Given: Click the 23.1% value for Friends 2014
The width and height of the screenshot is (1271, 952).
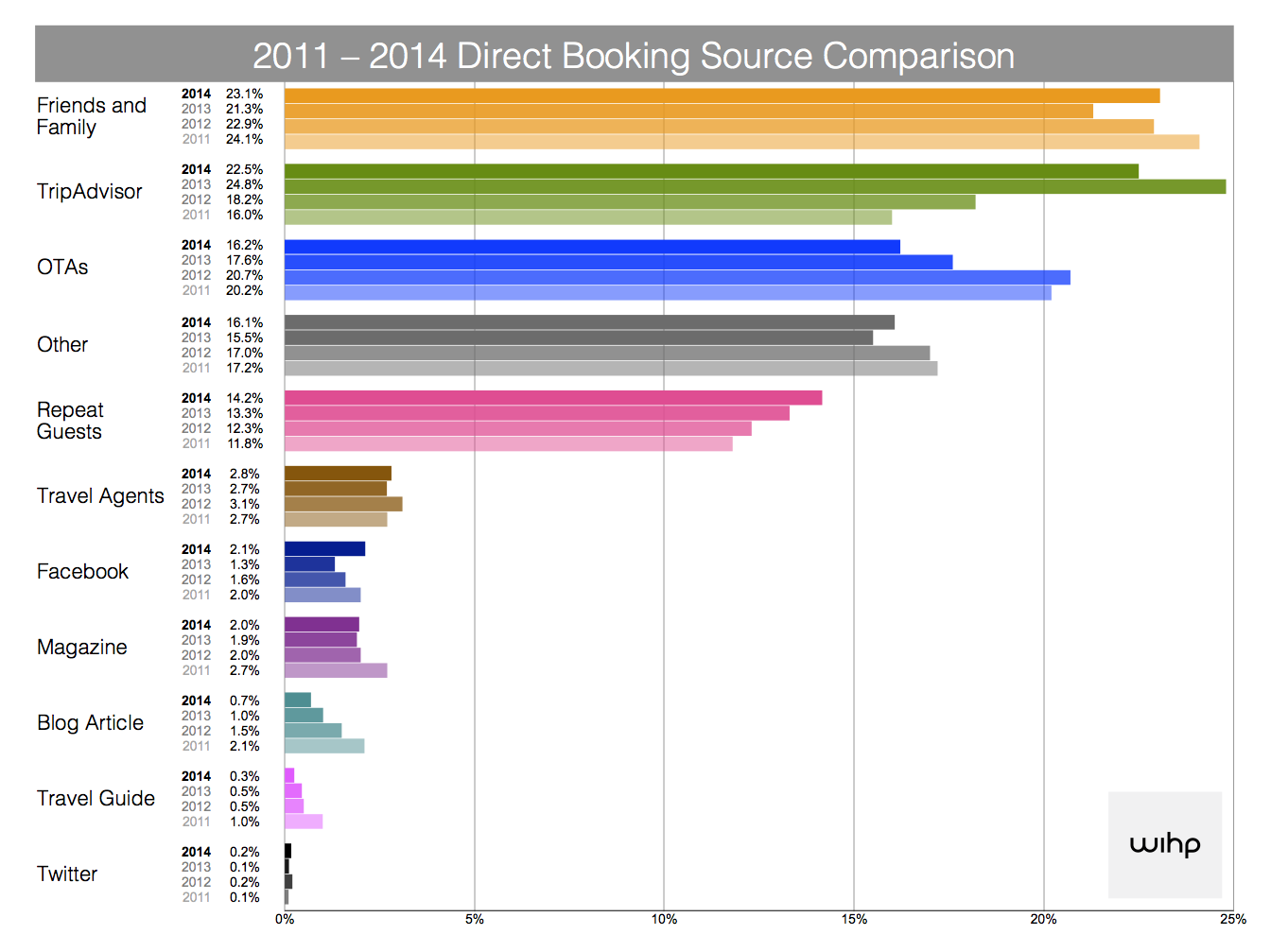Looking at the screenshot, I should click(244, 94).
